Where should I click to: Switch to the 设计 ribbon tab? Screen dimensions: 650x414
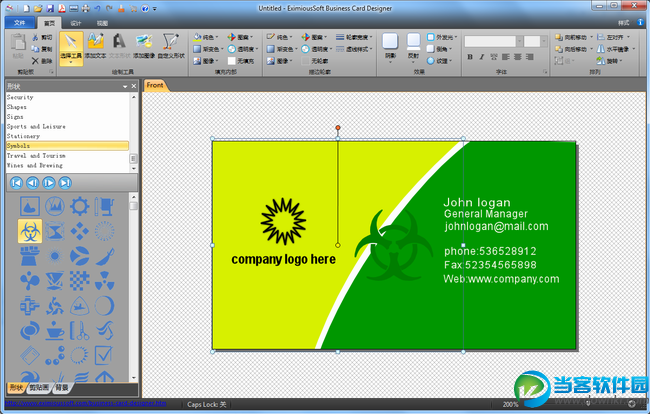pos(77,21)
